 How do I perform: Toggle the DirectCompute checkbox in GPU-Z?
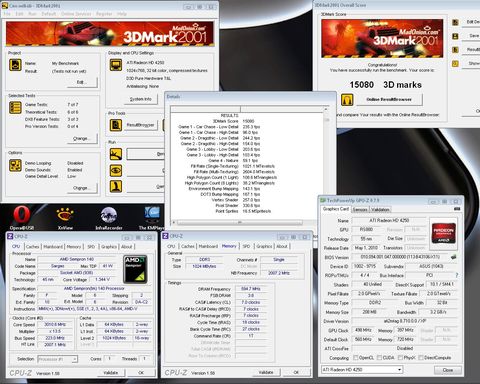tap(421, 358)
